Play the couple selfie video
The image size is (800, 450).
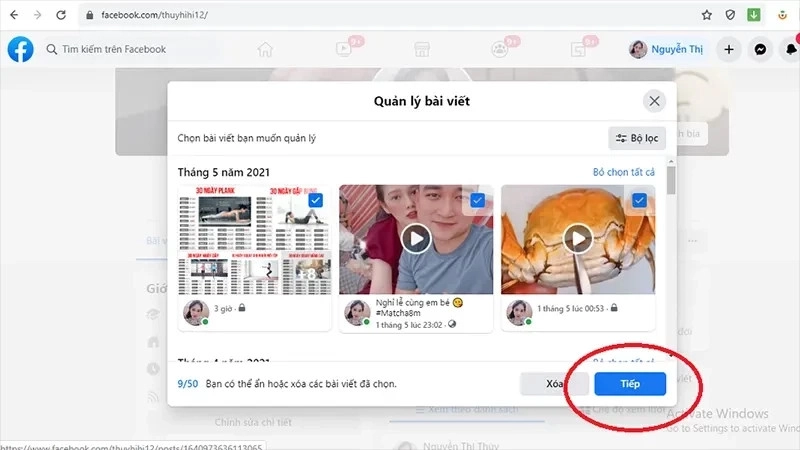(x=416, y=238)
